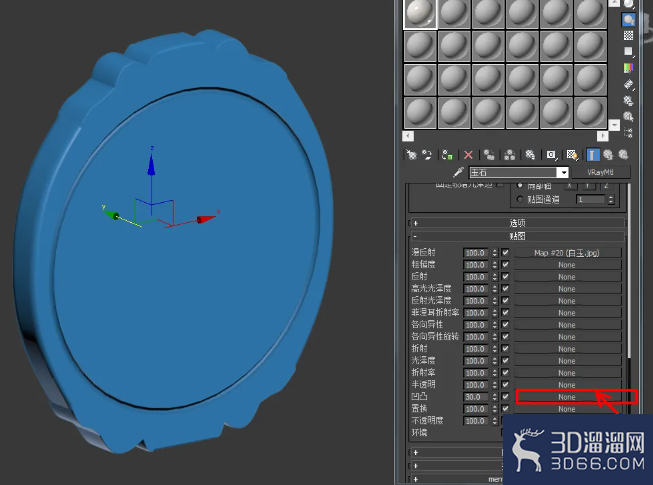Image resolution: width=653 pixels, height=485 pixels.
Task: Click the 漫反射 amount spinner arrows
Action: click(495, 252)
